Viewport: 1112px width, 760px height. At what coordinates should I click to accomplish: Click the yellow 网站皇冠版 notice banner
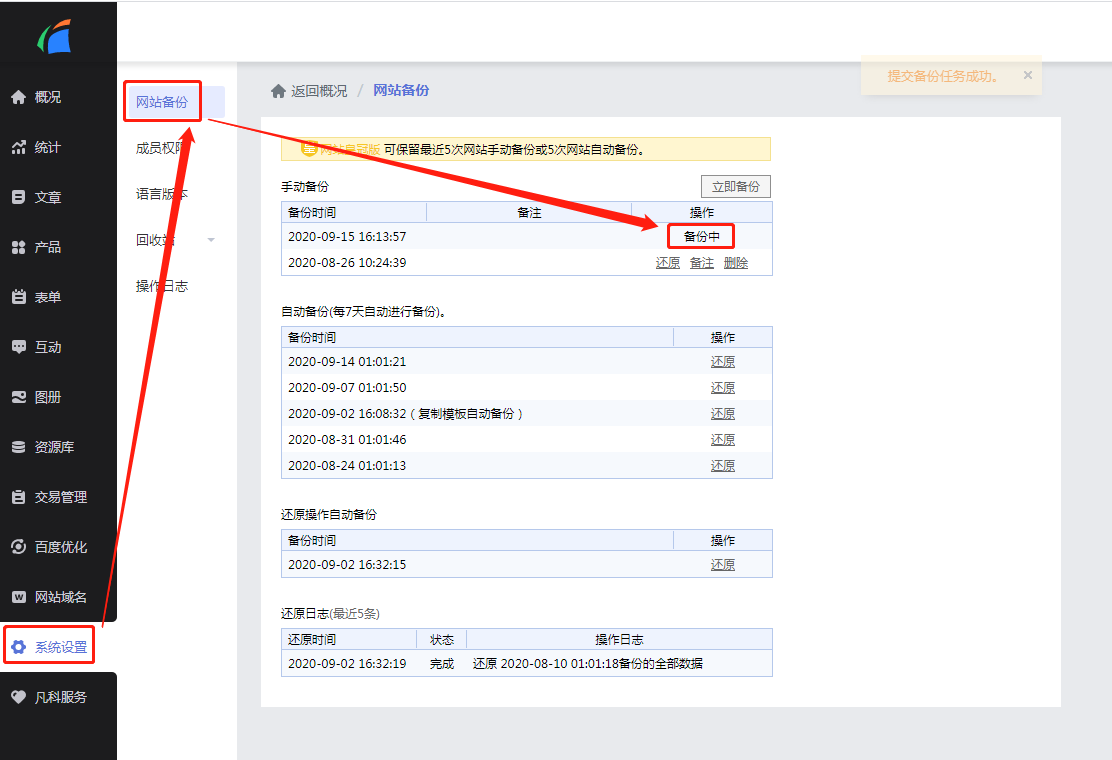point(526,149)
